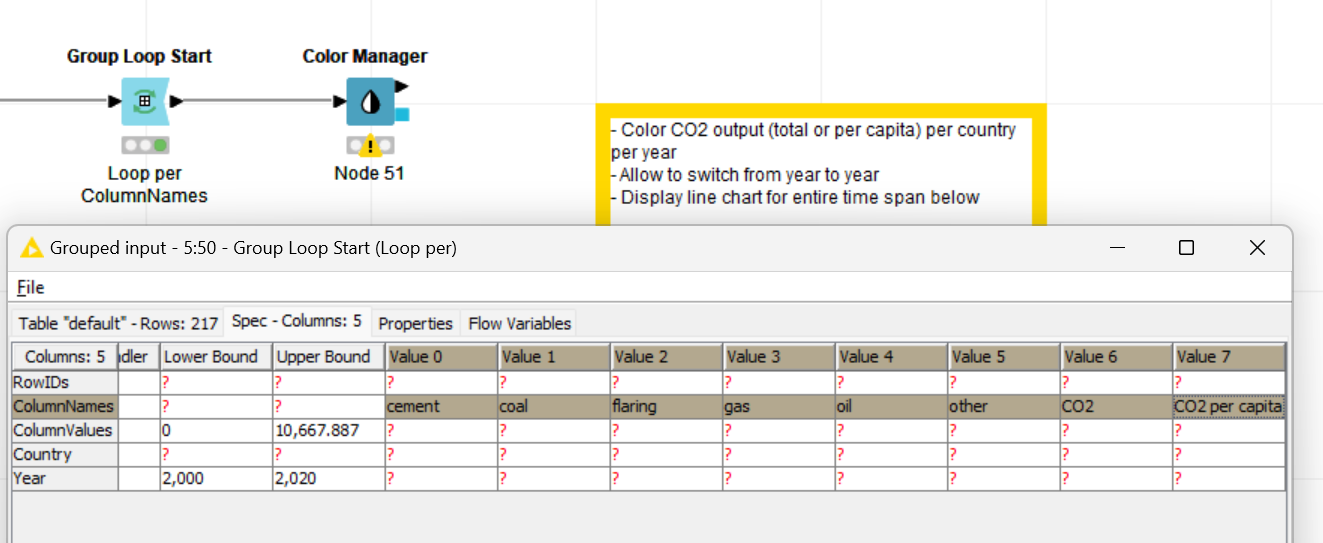The height and width of the screenshot is (543, 1323).
Task: Click the KNIME warning icon in dialog title
Action: pos(31,248)
